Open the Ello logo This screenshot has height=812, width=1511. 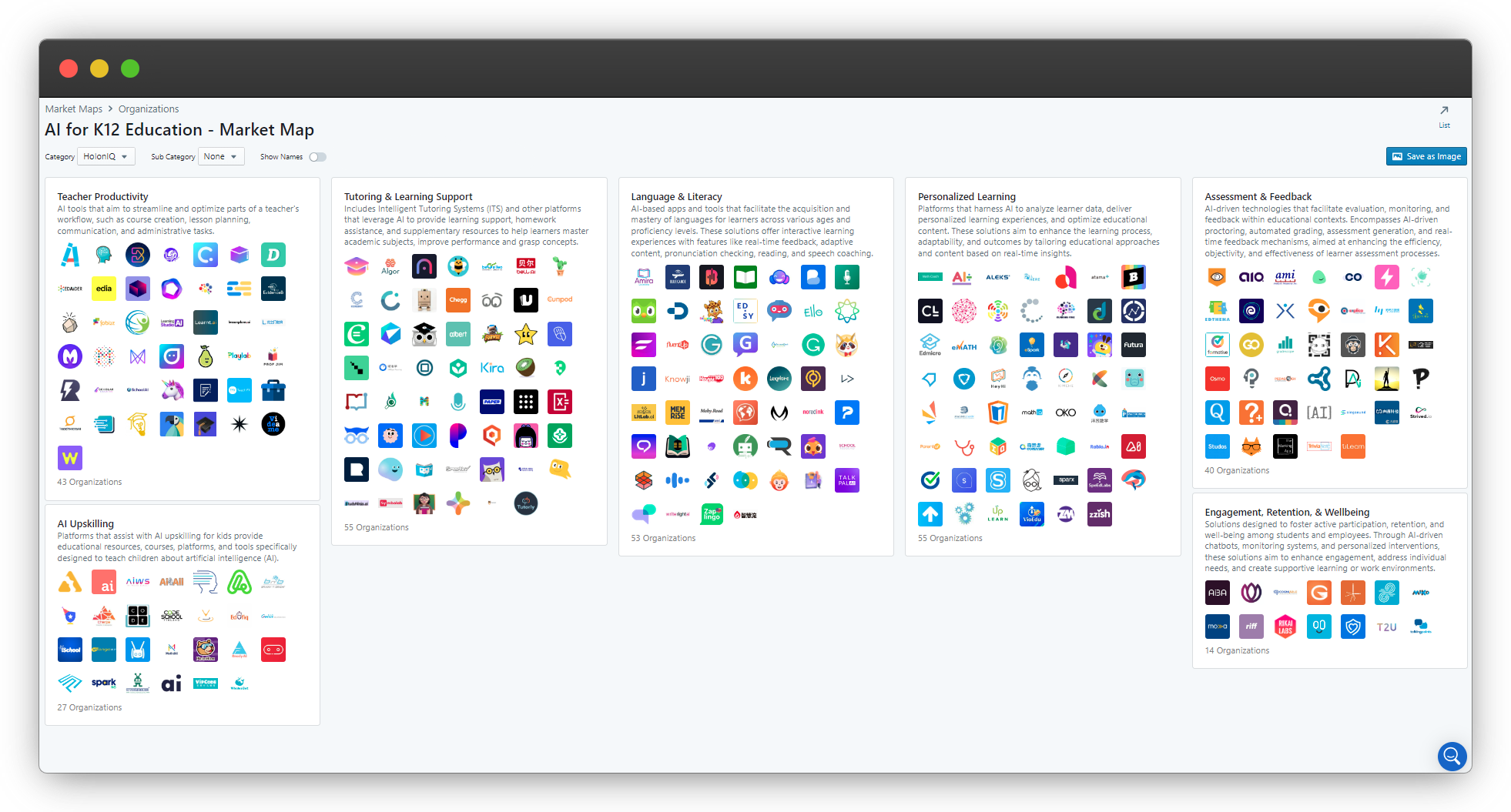tap(813, 311)
